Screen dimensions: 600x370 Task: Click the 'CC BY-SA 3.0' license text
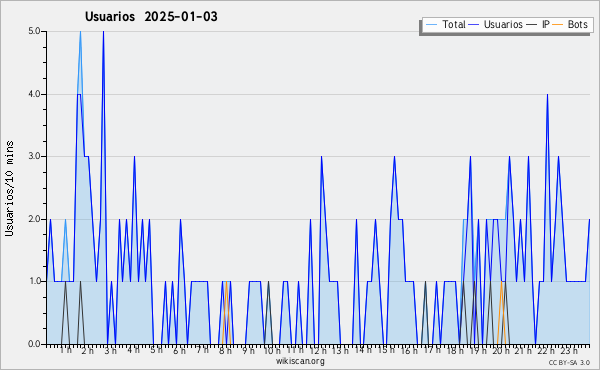click(x=569, y=362)
